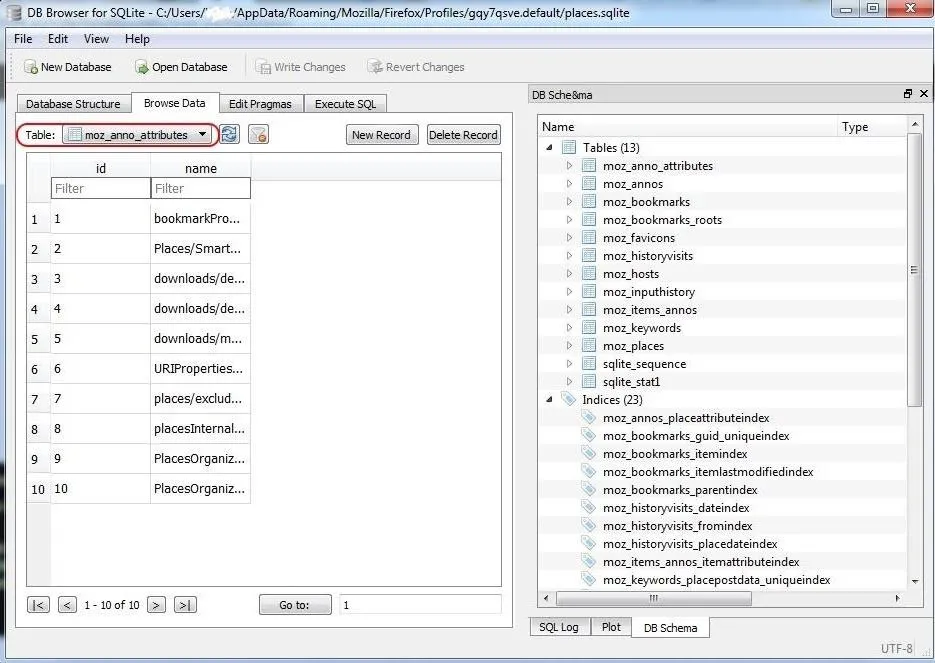Click the name column Filter field
Image resolution: width=935 pixels, height=663 pixels.
click(x=201, y=188)
